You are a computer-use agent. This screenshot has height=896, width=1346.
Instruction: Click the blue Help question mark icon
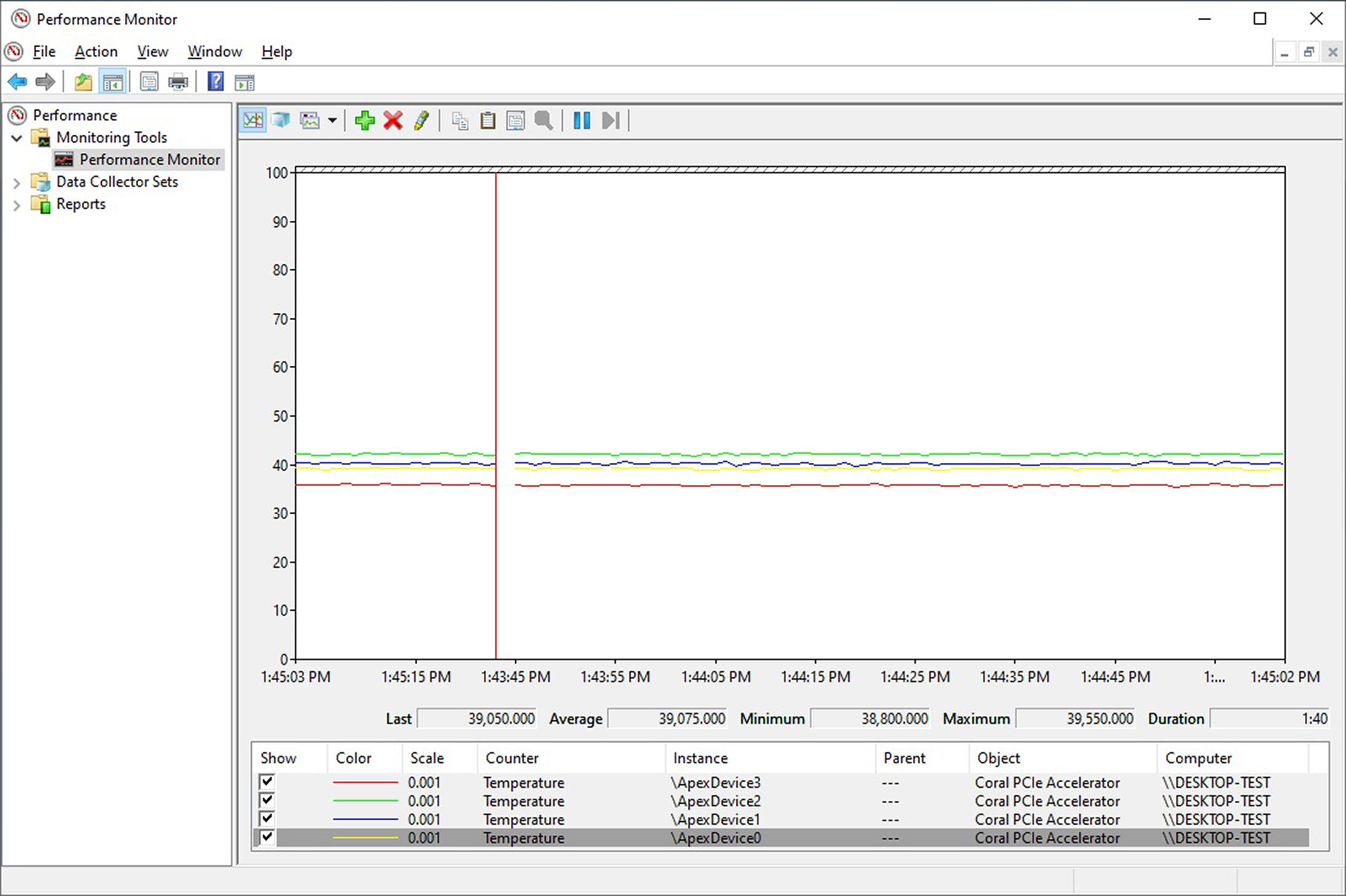[x=215, y=82]
